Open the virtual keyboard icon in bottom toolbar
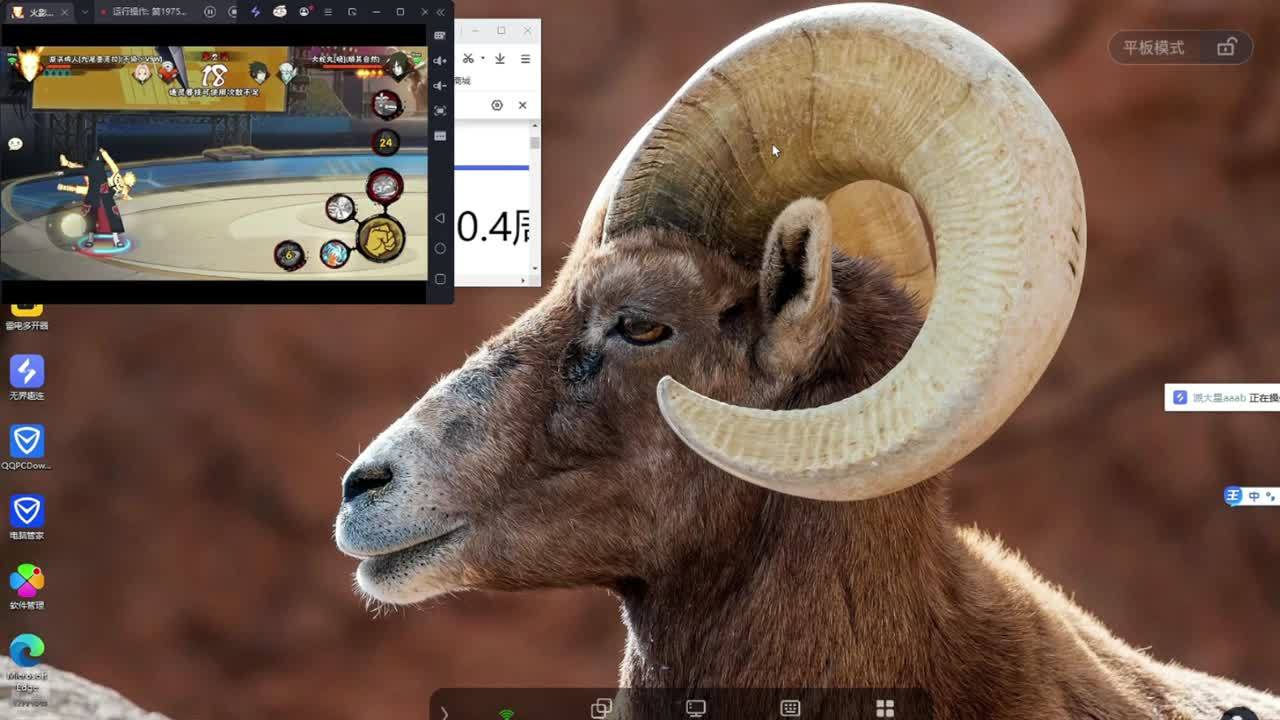1280x720 pixels. (x=790, y=708)
